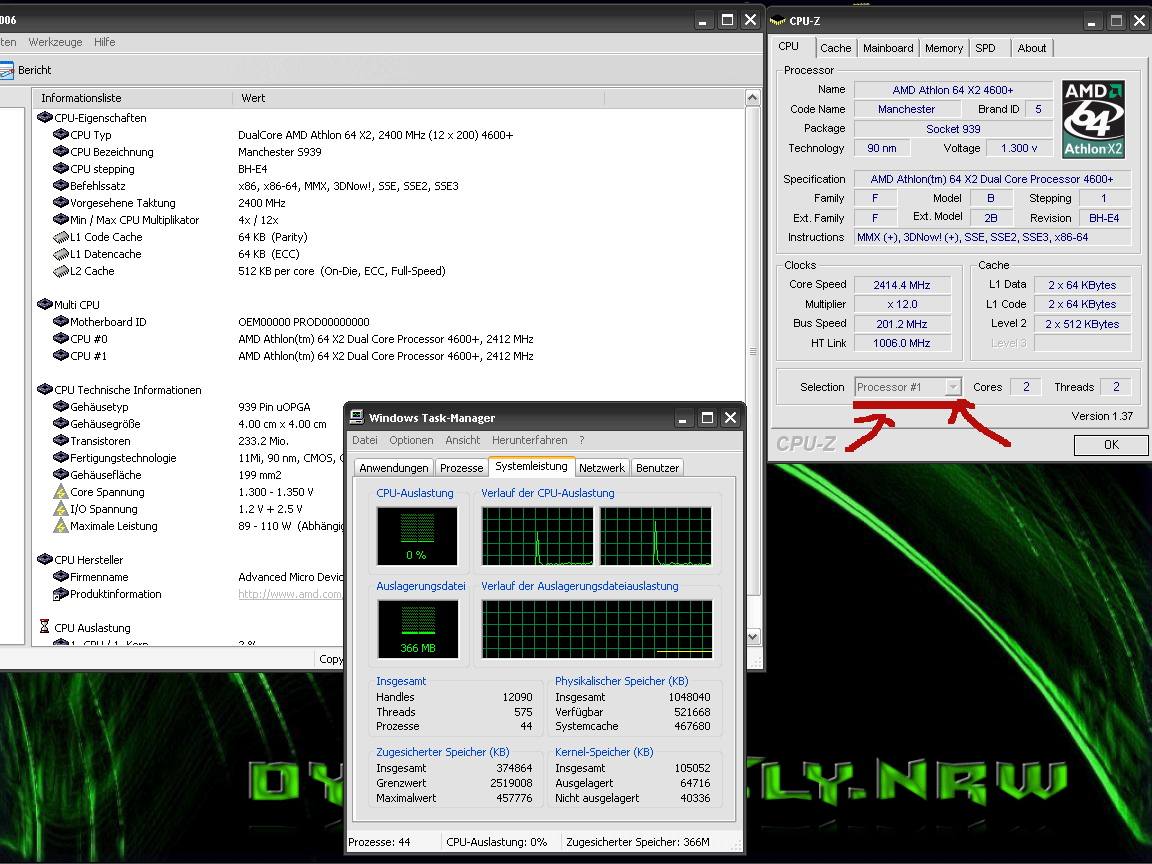
Task: Click the Core Speed 2414.4 MHz field
Action: pyautogui.click(x=901, y=285)
